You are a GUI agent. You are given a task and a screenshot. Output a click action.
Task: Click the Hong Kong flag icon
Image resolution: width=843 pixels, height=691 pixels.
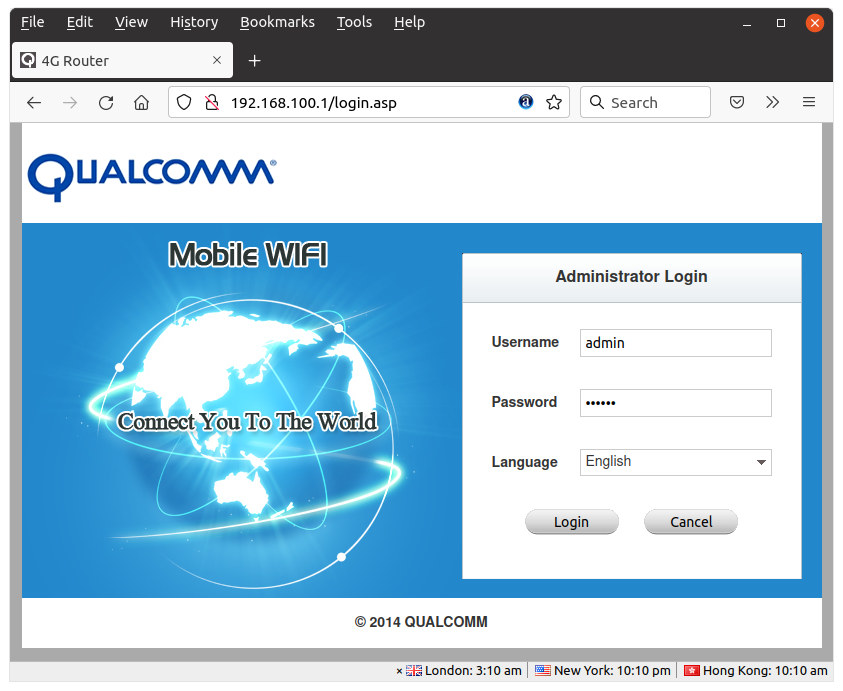[691, 671]
